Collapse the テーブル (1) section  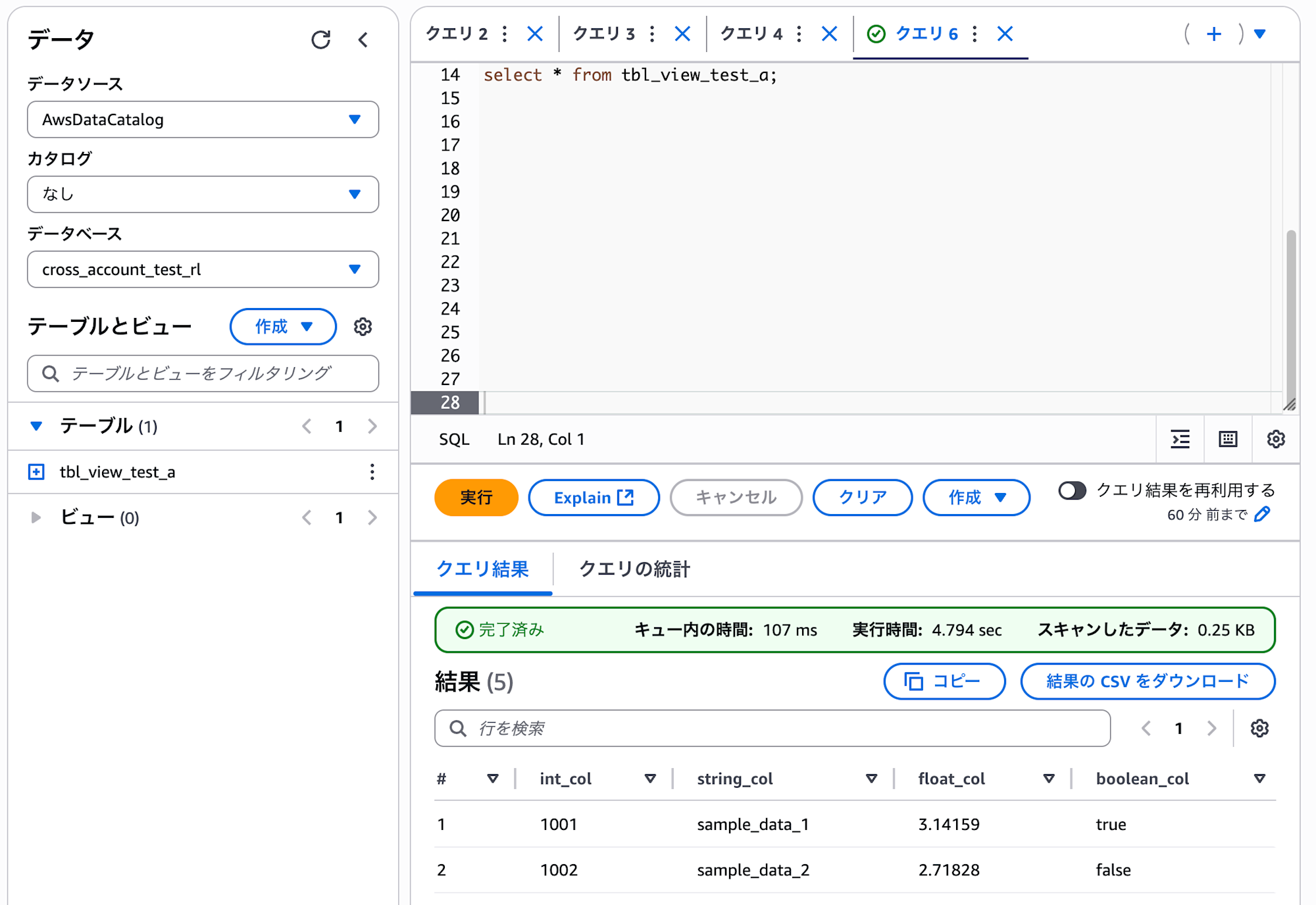[x=36, y=426]
